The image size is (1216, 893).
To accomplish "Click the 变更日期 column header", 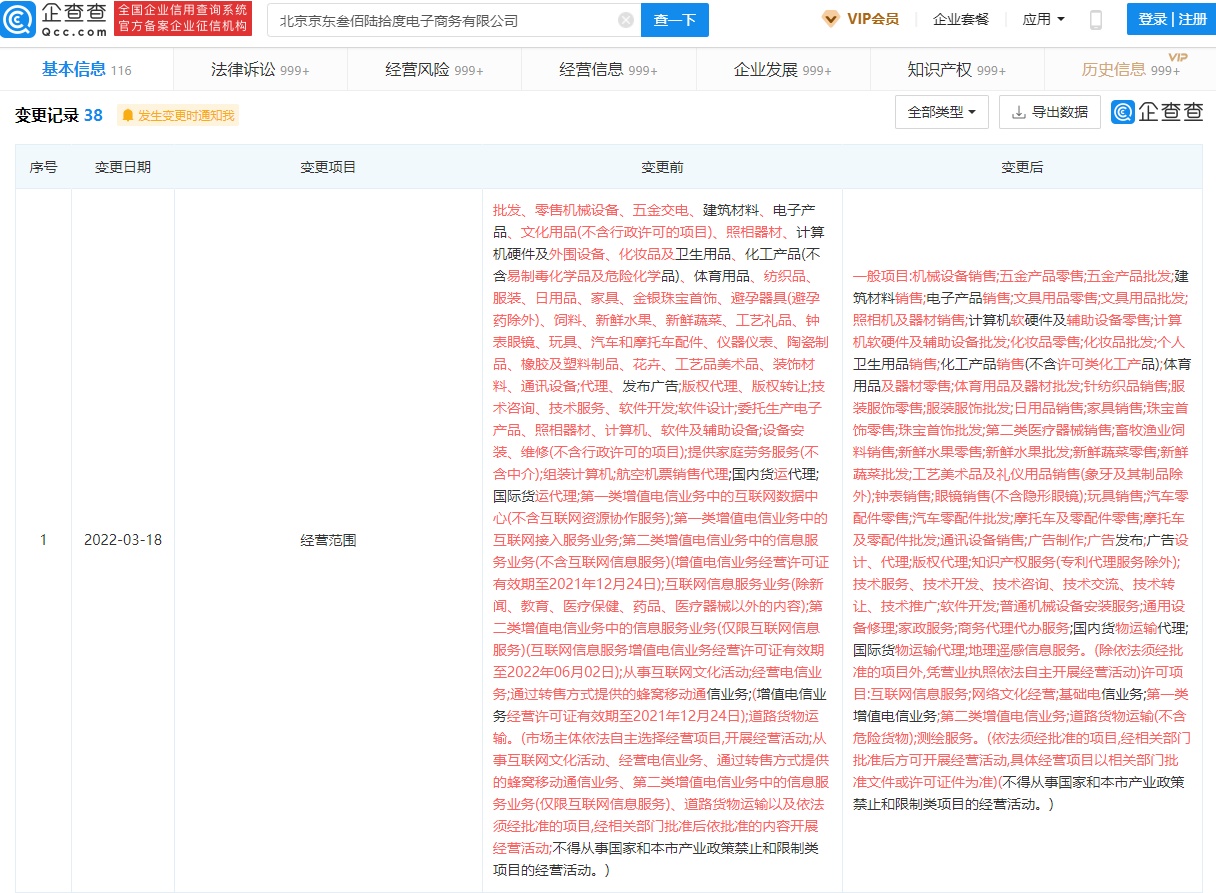I will [123, 167].
